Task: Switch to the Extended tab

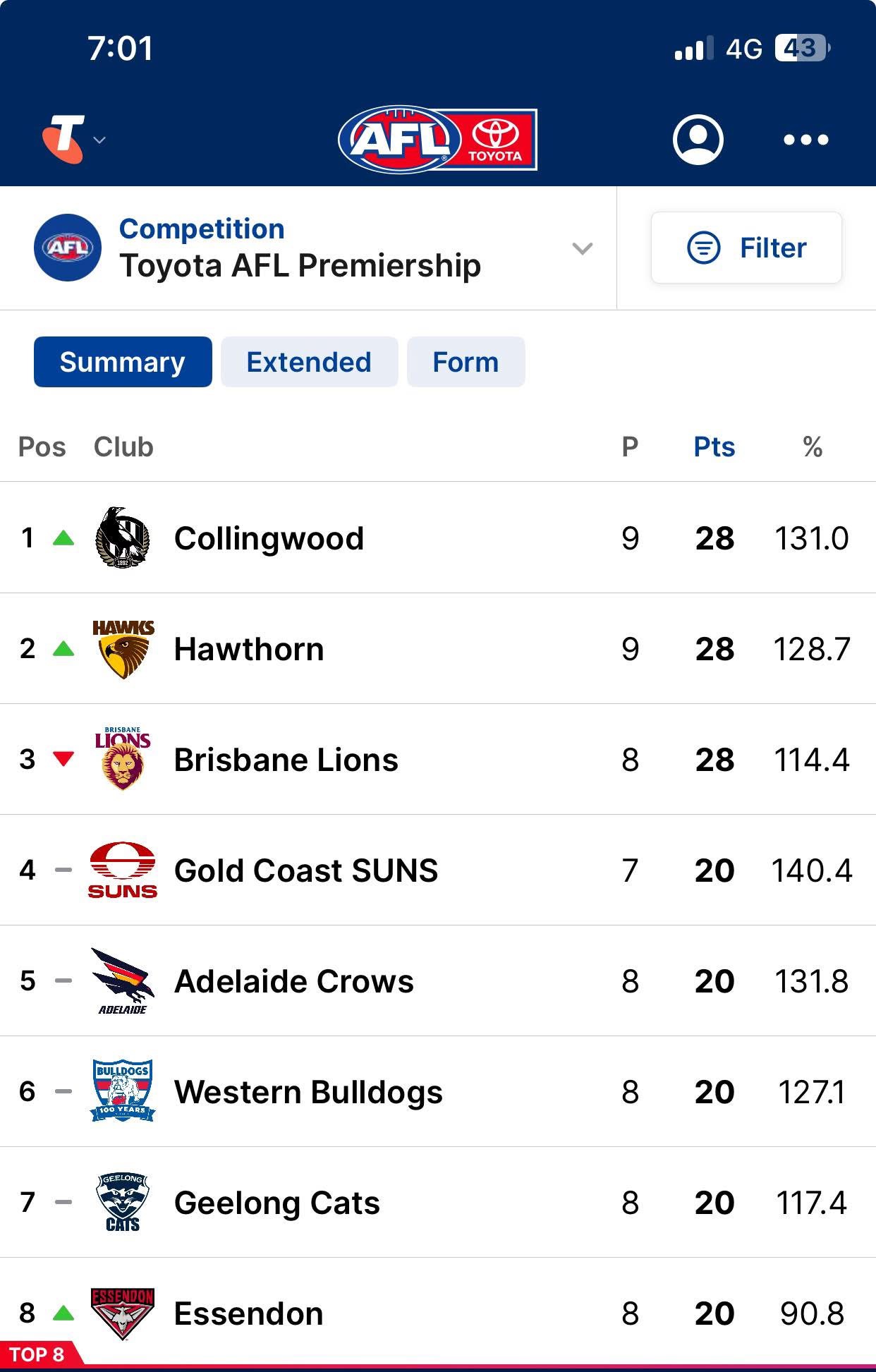Action: click(x=309, y=362)
